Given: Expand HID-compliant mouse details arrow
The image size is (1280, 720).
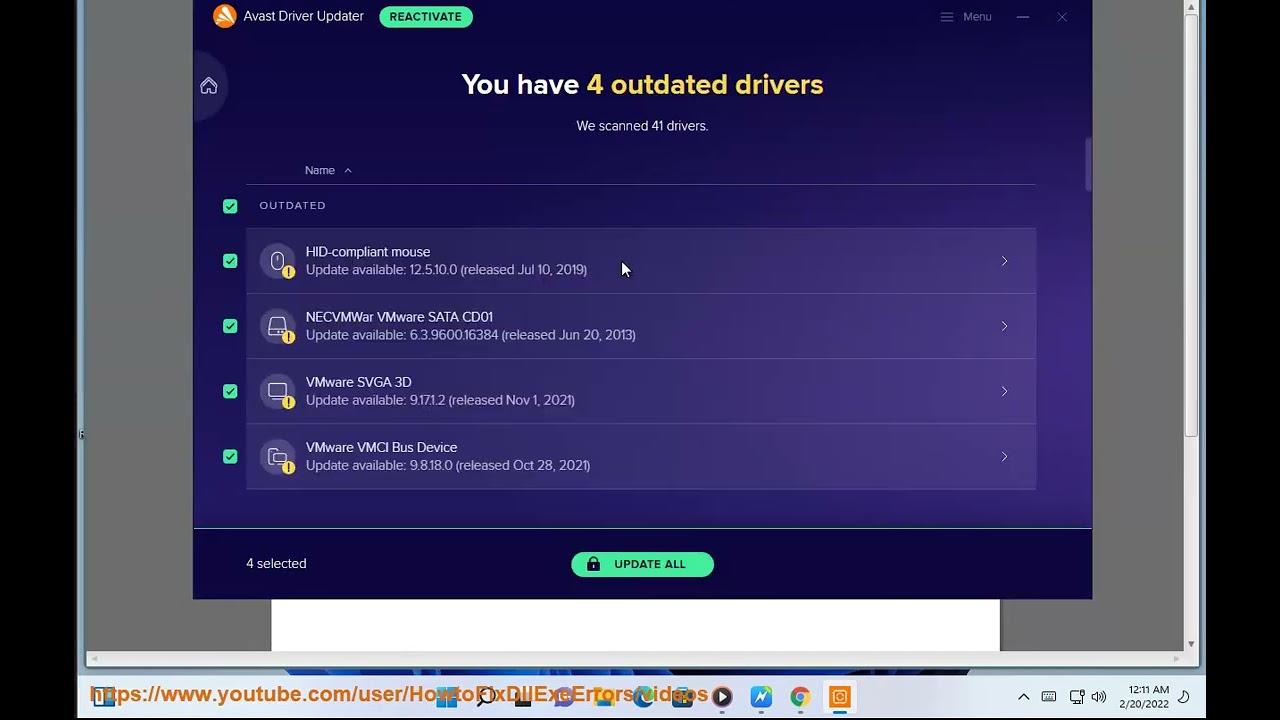Looking at the screenshot, I should 1004,261.
